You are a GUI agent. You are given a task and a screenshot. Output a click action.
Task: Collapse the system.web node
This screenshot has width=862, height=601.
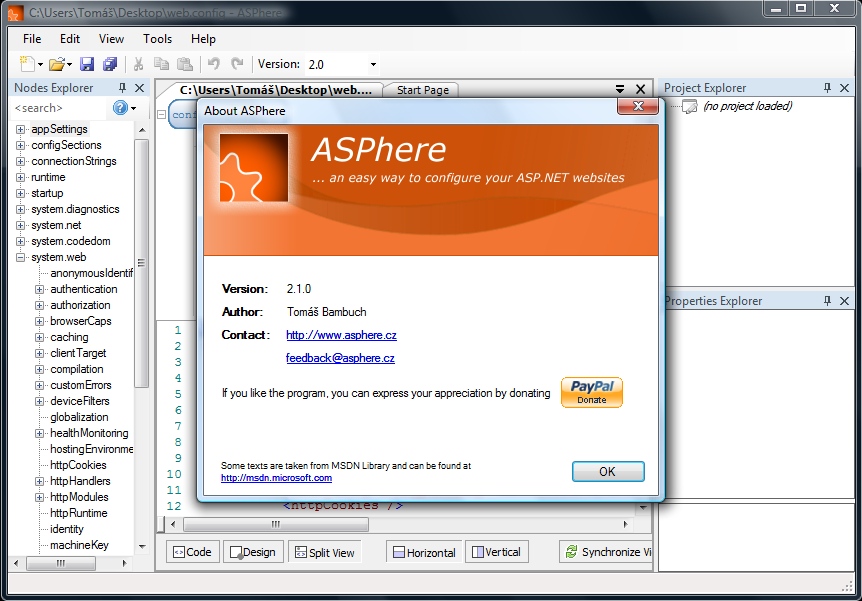20,257
